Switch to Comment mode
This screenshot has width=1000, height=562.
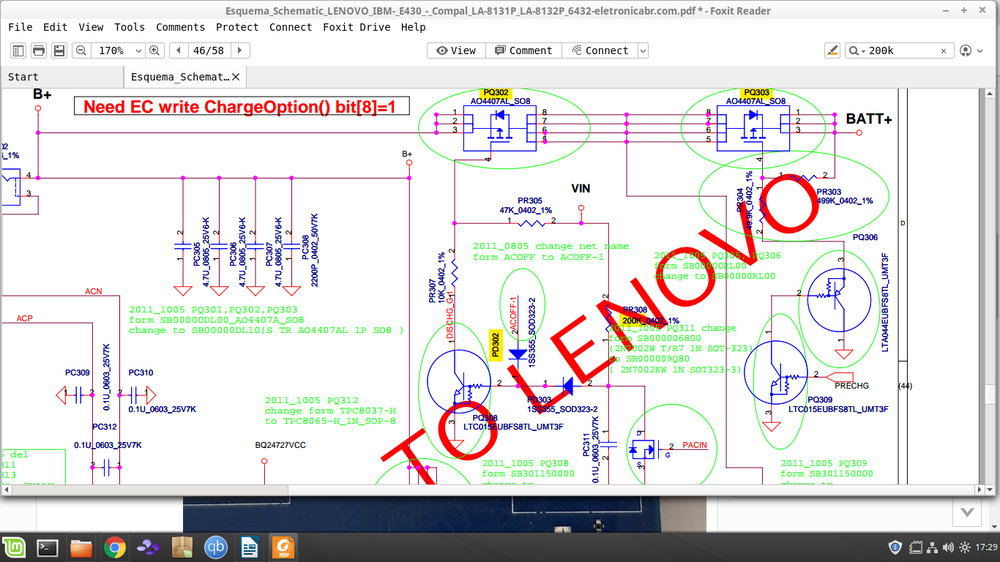point(524,50)
